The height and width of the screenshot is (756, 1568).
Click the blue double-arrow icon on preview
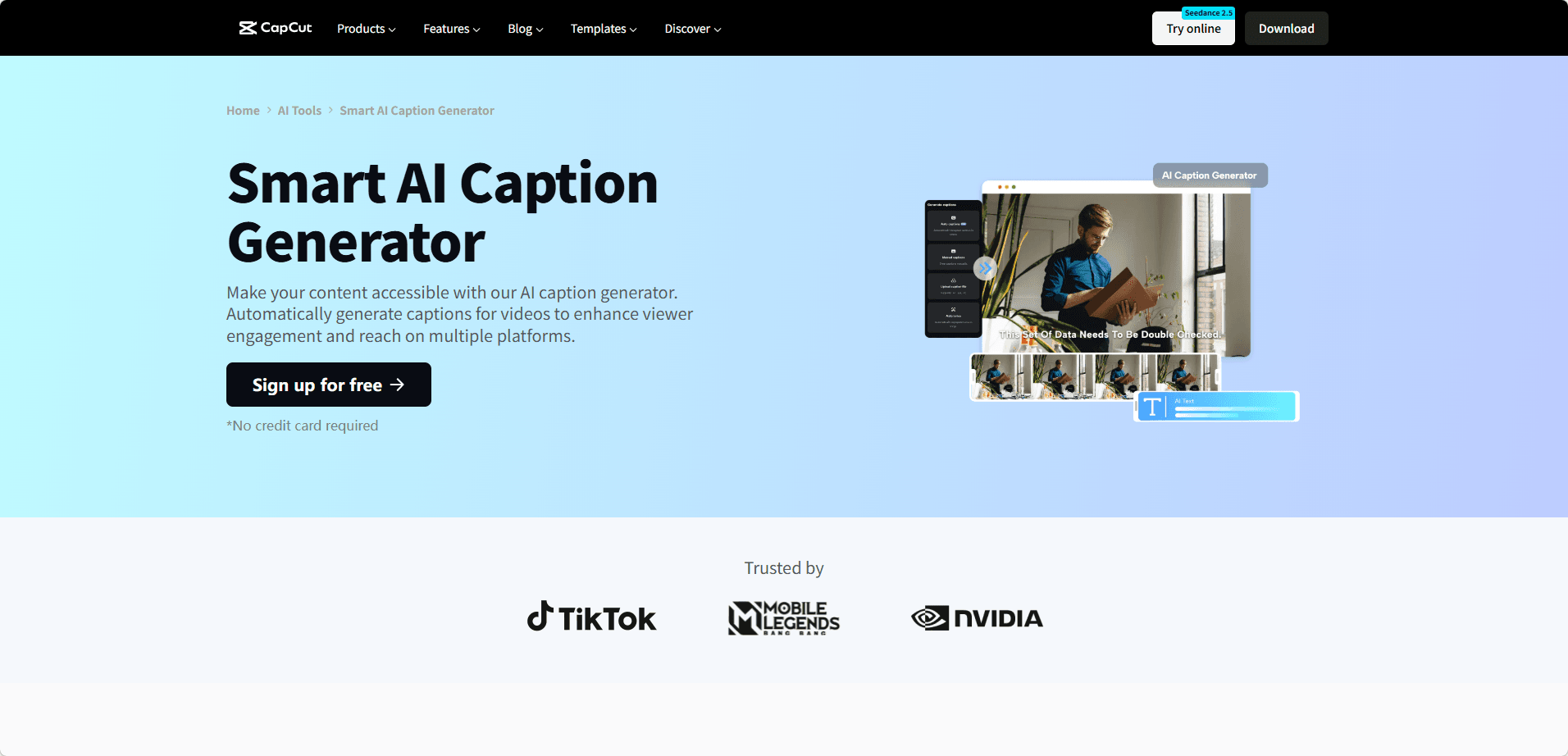(x=985, y=268)
